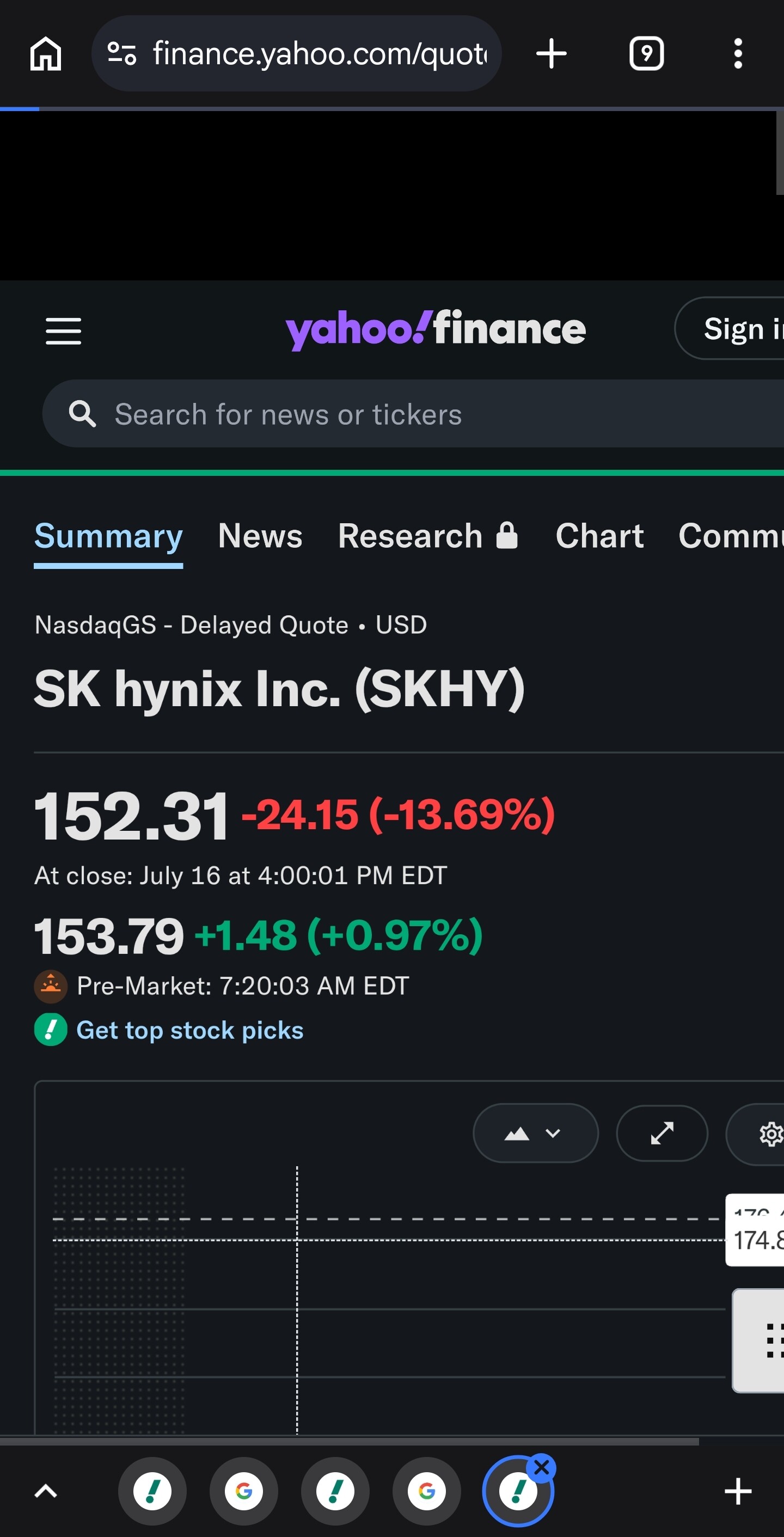Viewport: 784px width, 1537px height.
Task: Switch to the first Google tab in strip
Action: point(243,1492)
